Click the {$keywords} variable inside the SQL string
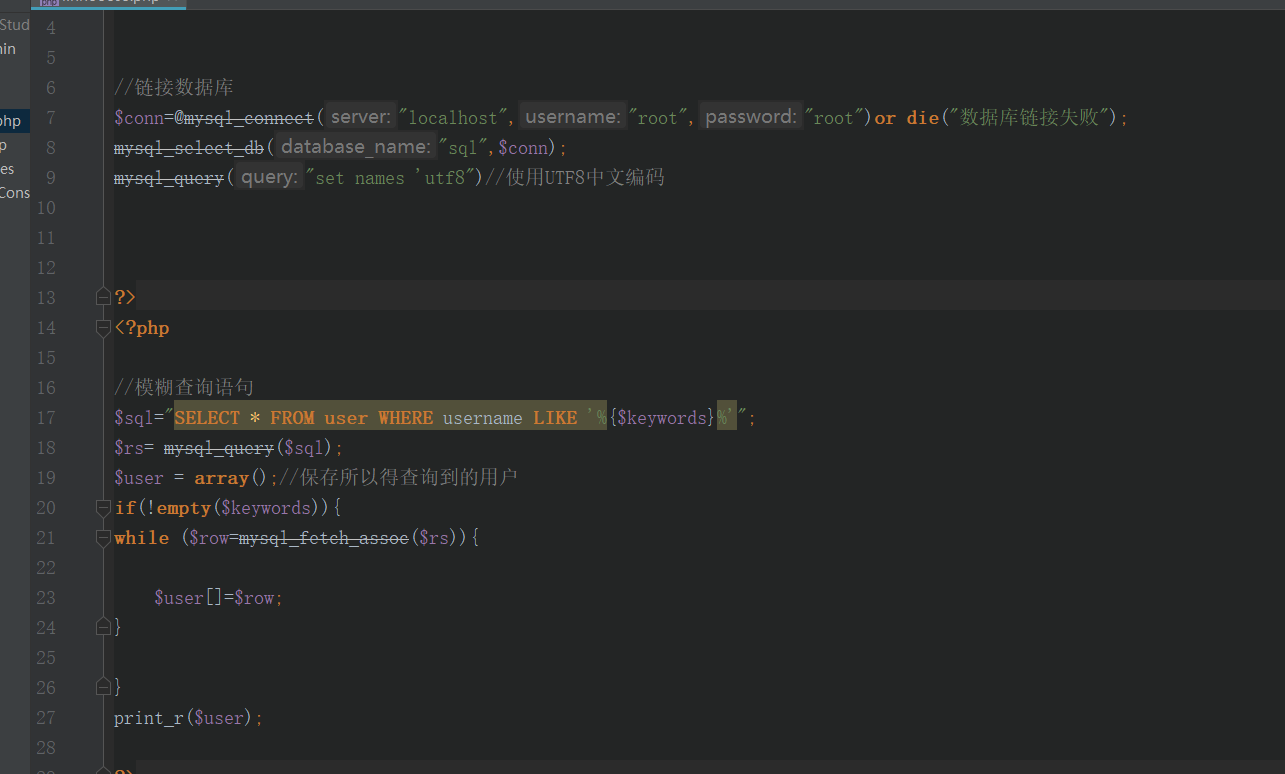Screen dimensions: 1285x774 pos(661,418)
